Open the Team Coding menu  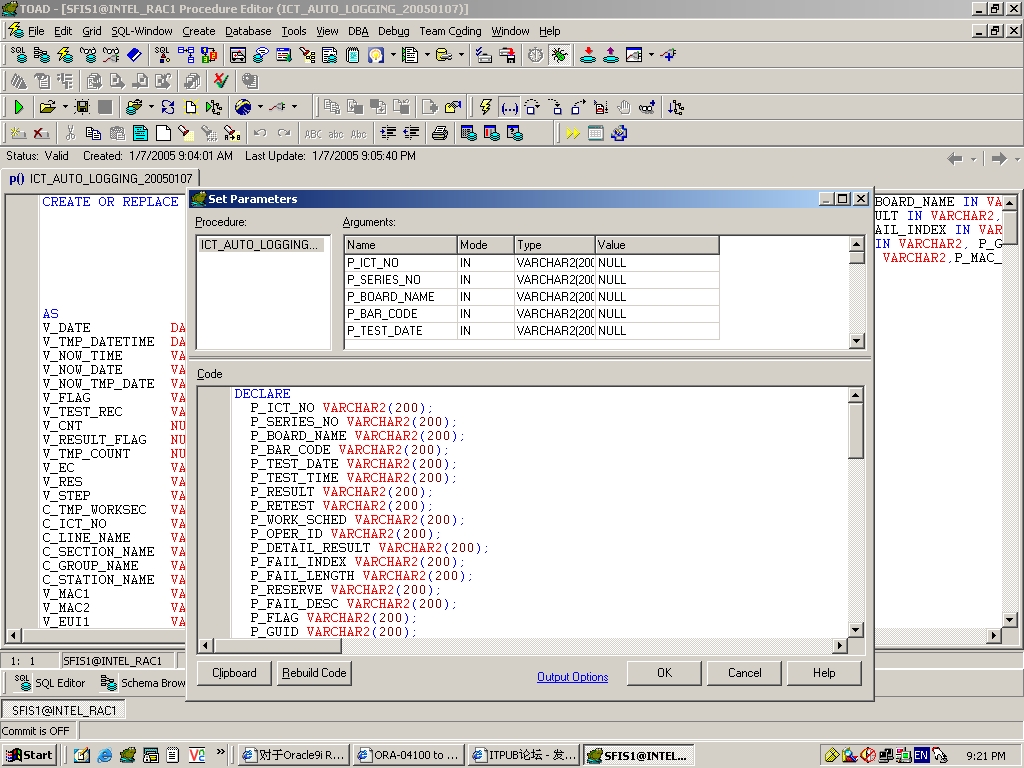coord(450,31)
